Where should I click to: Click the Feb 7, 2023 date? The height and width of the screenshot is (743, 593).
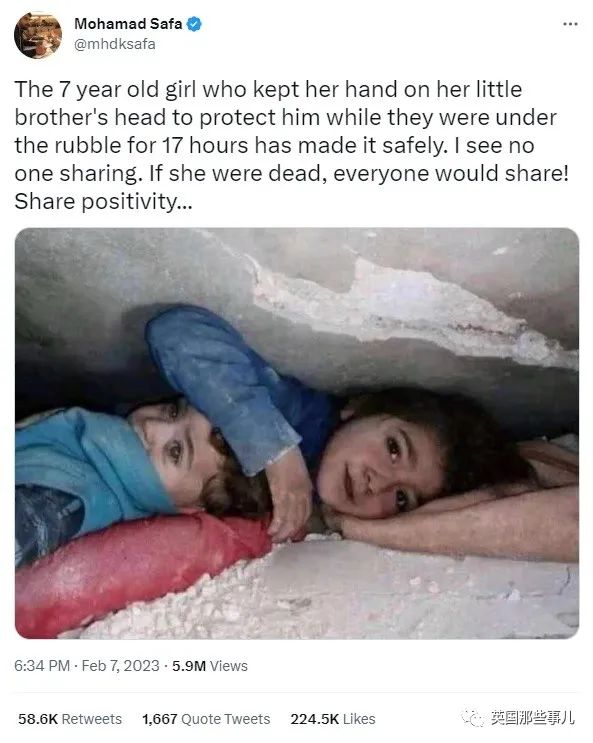(x=120, y=666)
